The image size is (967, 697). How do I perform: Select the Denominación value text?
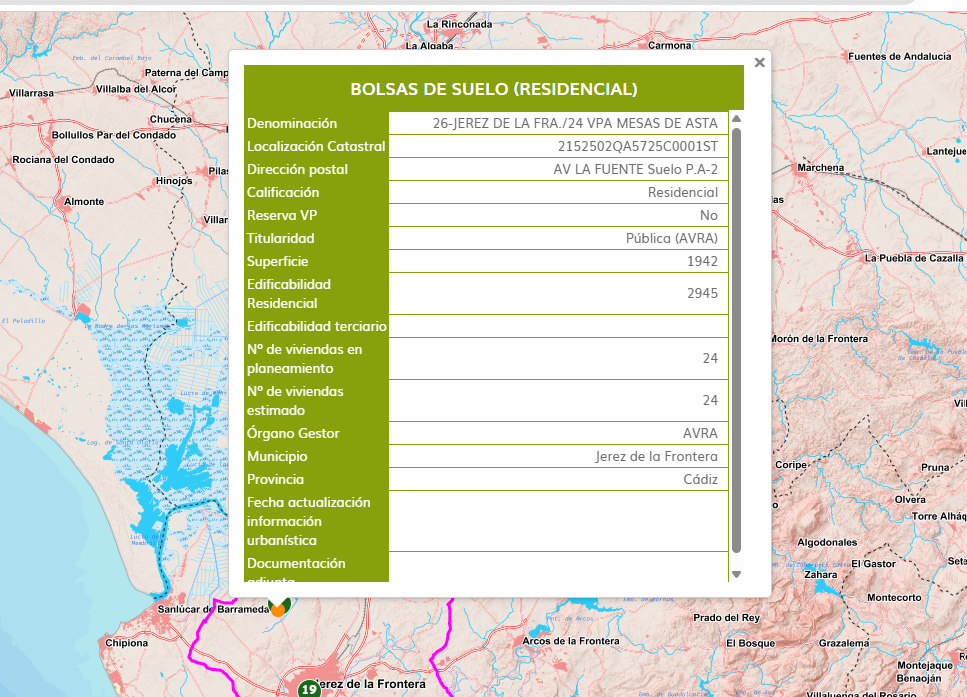[x=575, y=124]
